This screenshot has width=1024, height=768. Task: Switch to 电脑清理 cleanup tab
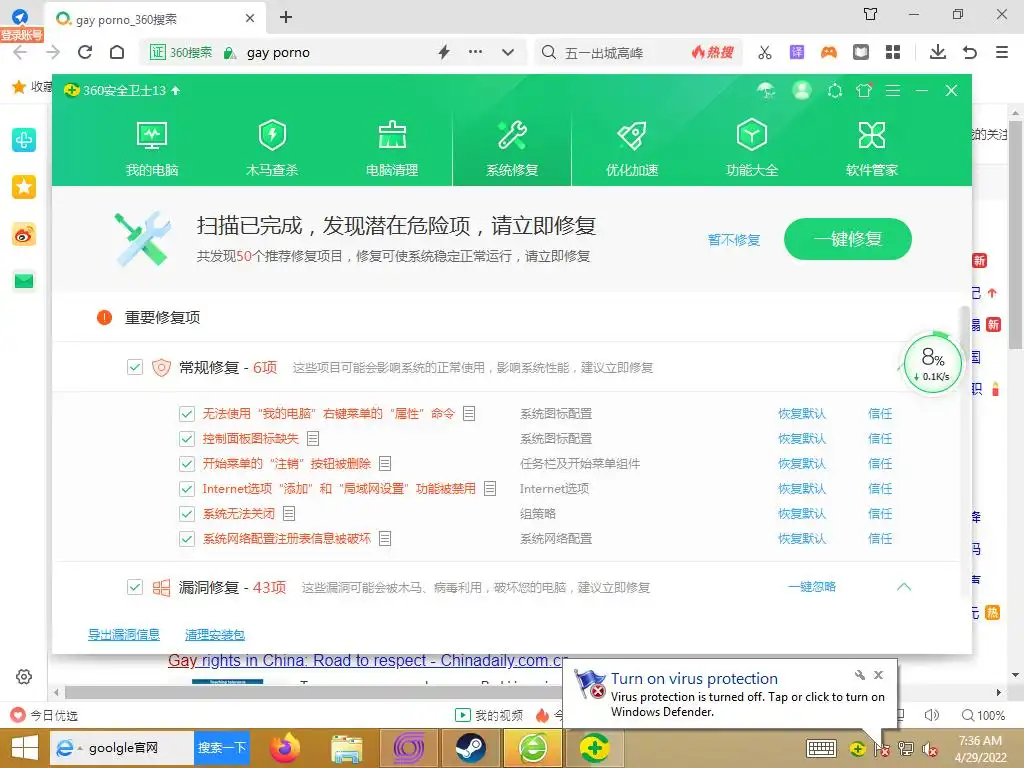click(392, 148)
